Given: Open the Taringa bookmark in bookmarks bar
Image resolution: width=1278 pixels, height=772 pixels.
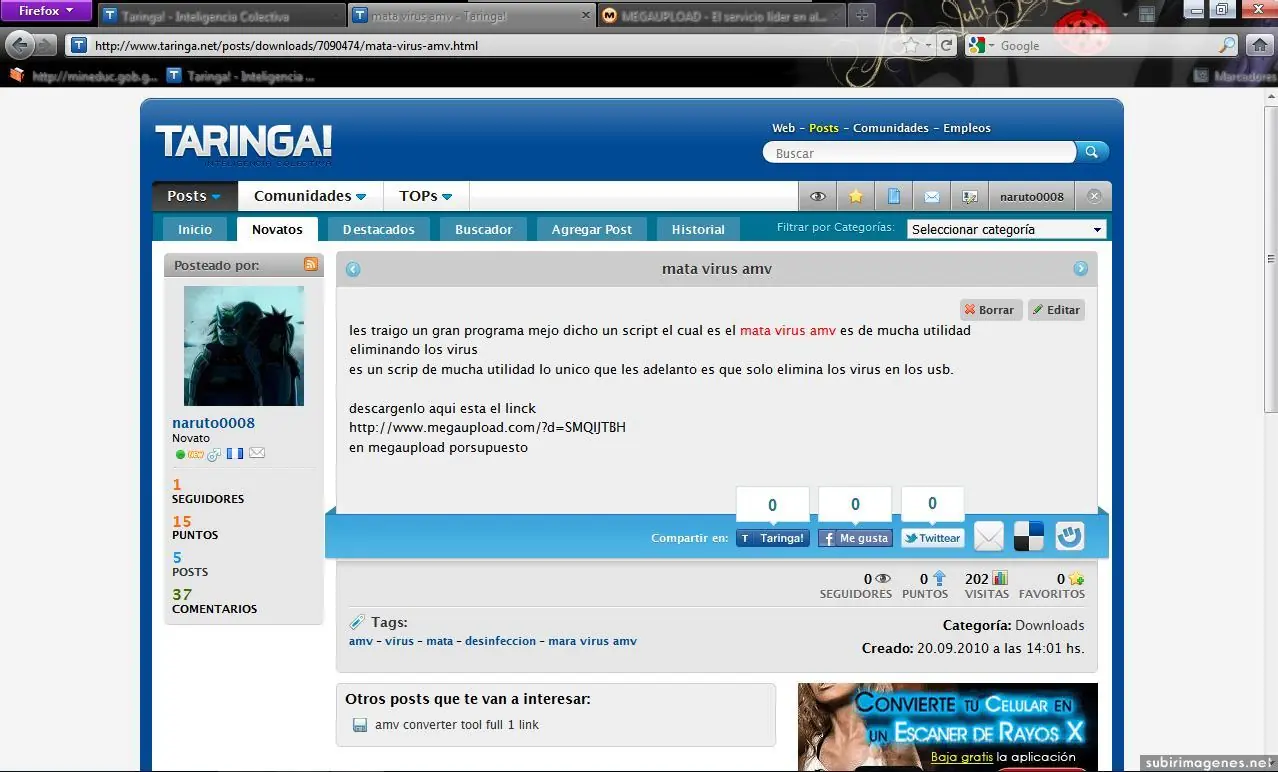Looking at the screenshot, I should tap(240, 75).
